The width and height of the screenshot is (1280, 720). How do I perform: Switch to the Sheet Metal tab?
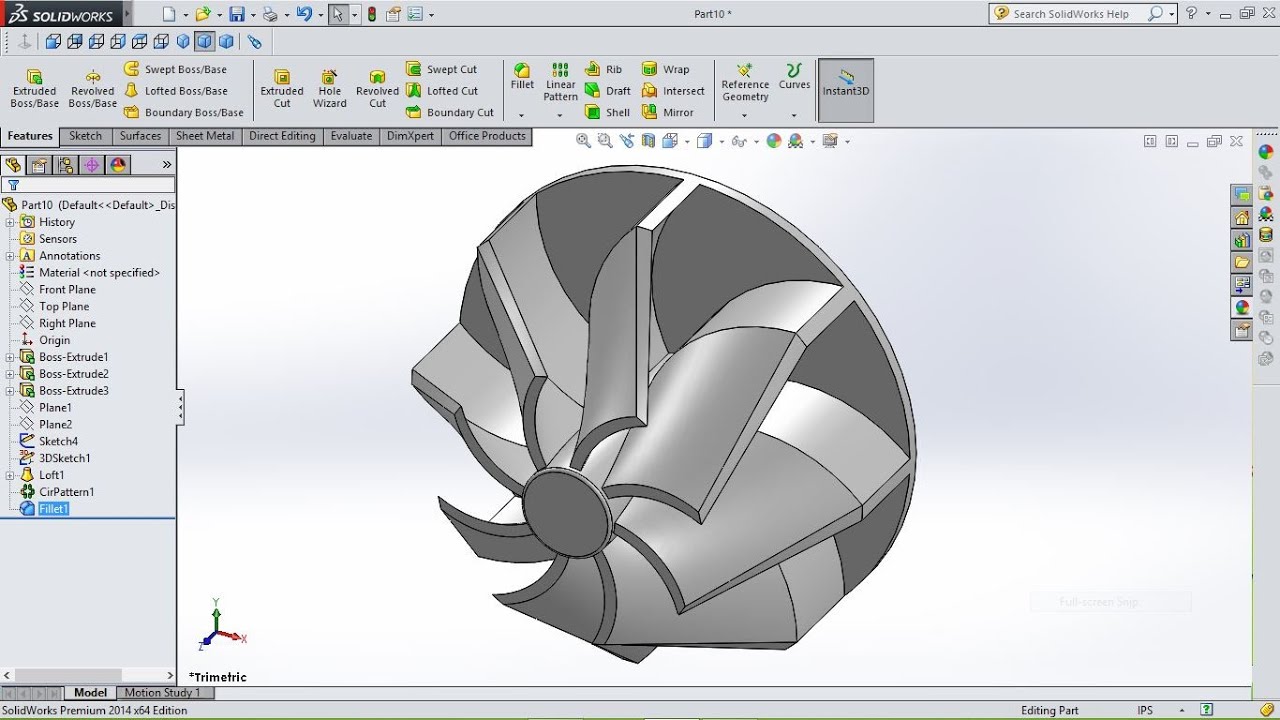pos(205,136)
